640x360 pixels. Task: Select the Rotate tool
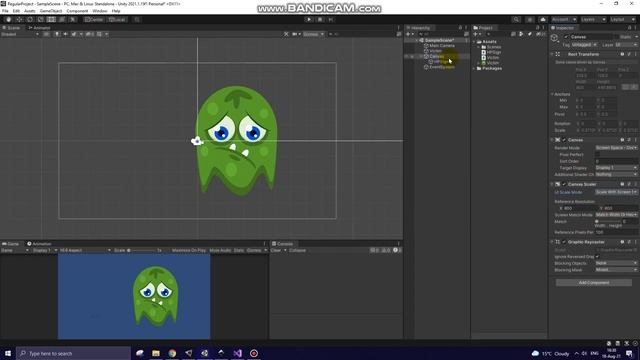30,20
